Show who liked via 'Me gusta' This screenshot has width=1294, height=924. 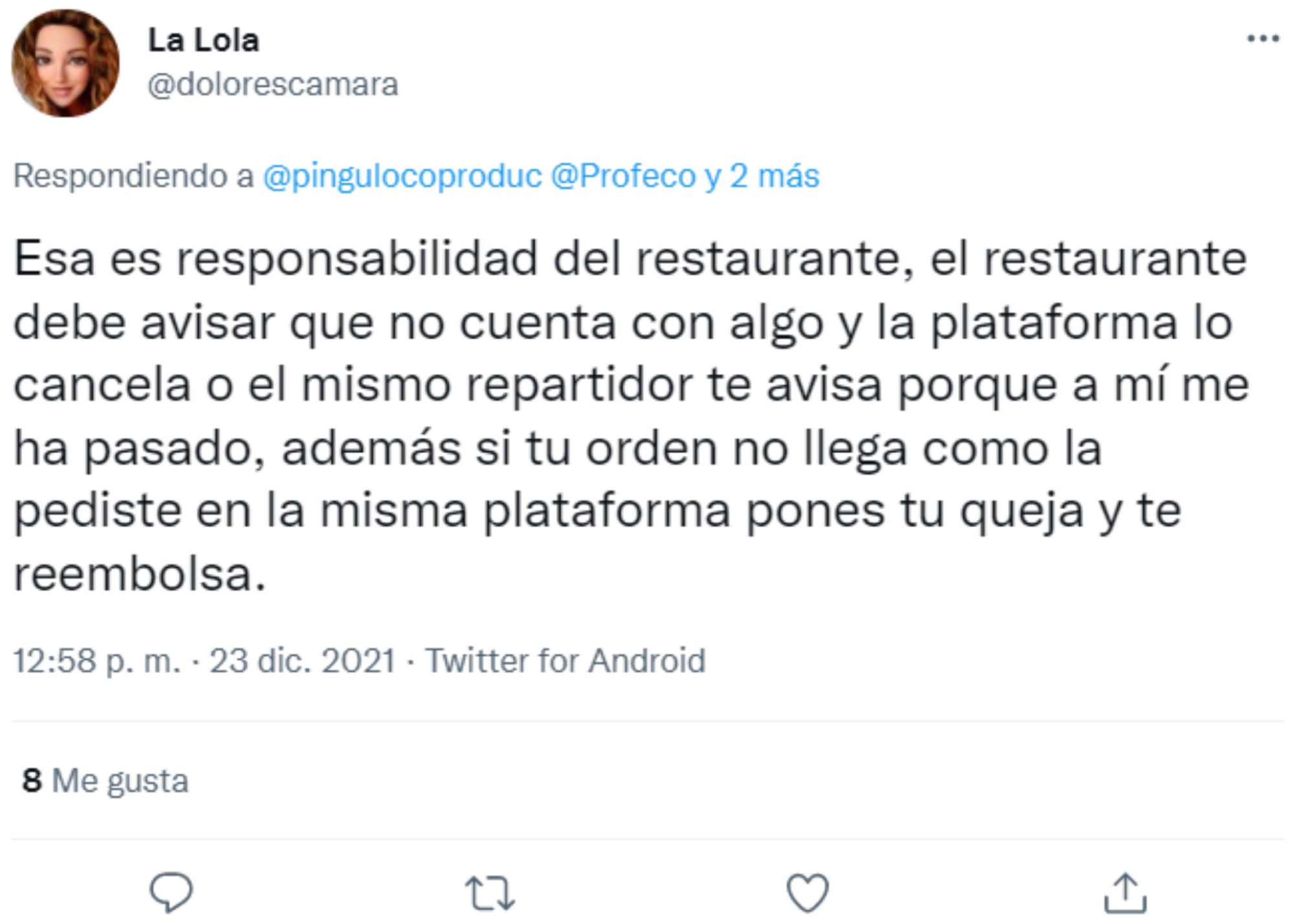(120, 781)
